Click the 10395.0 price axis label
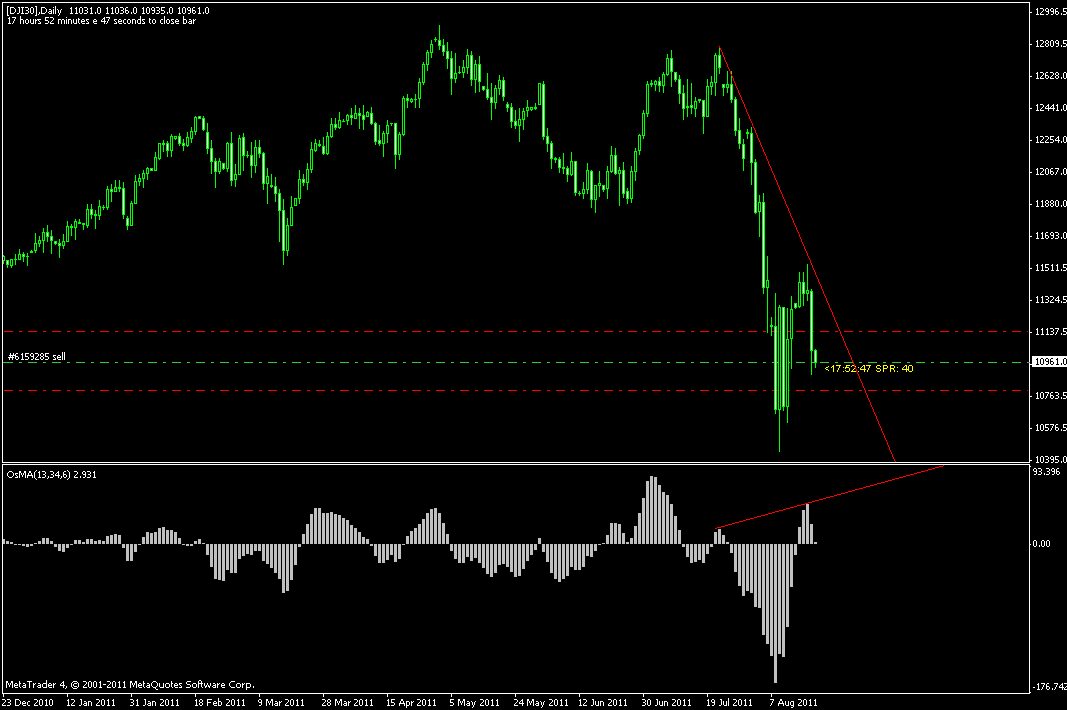 point(1050,459)
